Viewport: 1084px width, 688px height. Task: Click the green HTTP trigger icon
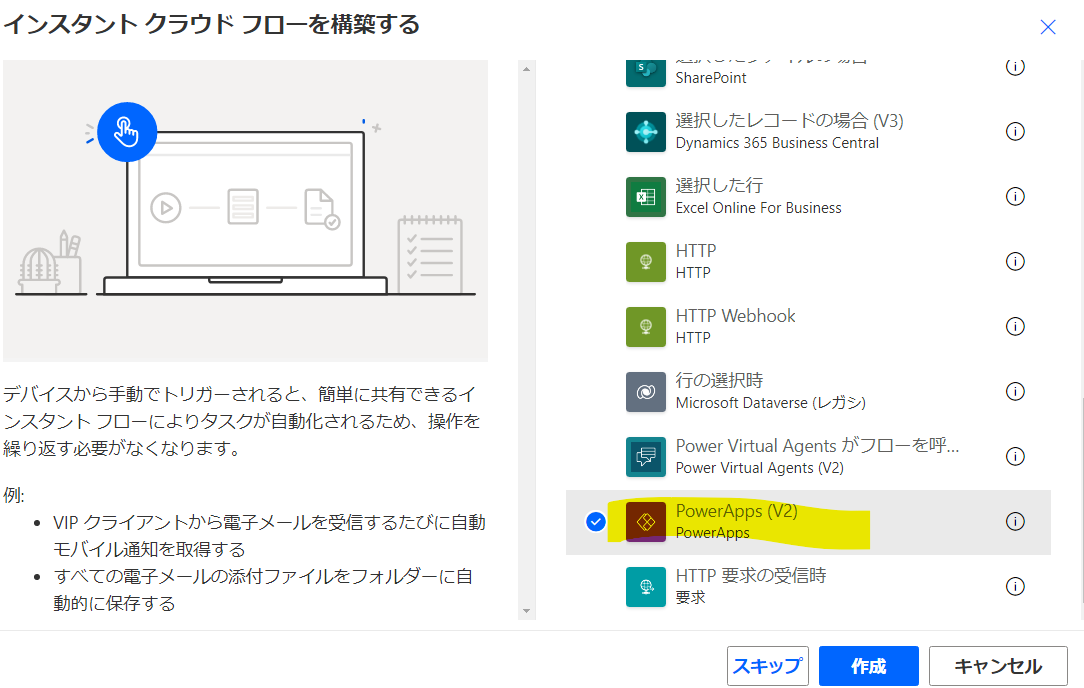pos(646,261)
